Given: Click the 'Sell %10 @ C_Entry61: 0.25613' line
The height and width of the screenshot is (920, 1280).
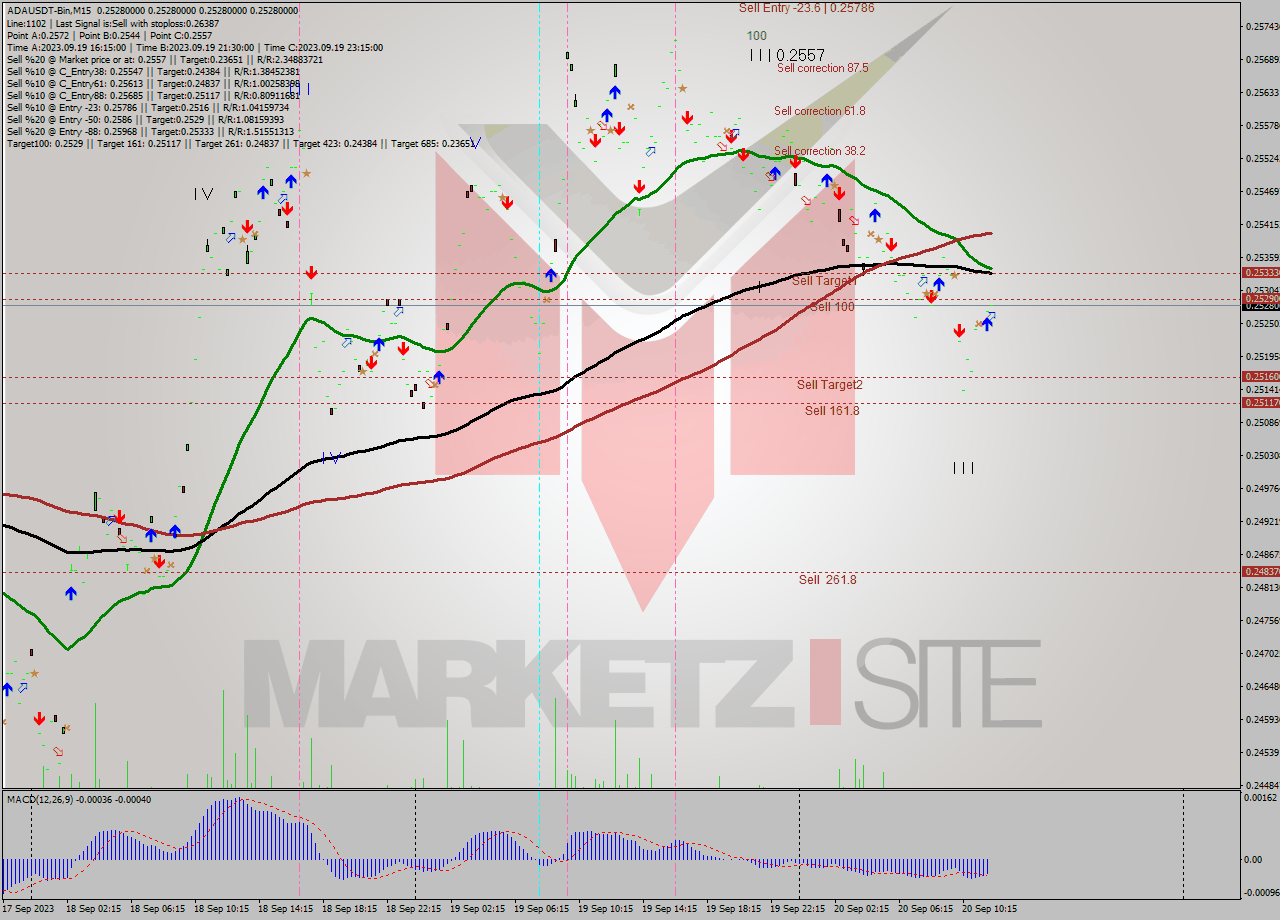Looking at the screenshot, I should click(153, 83).
